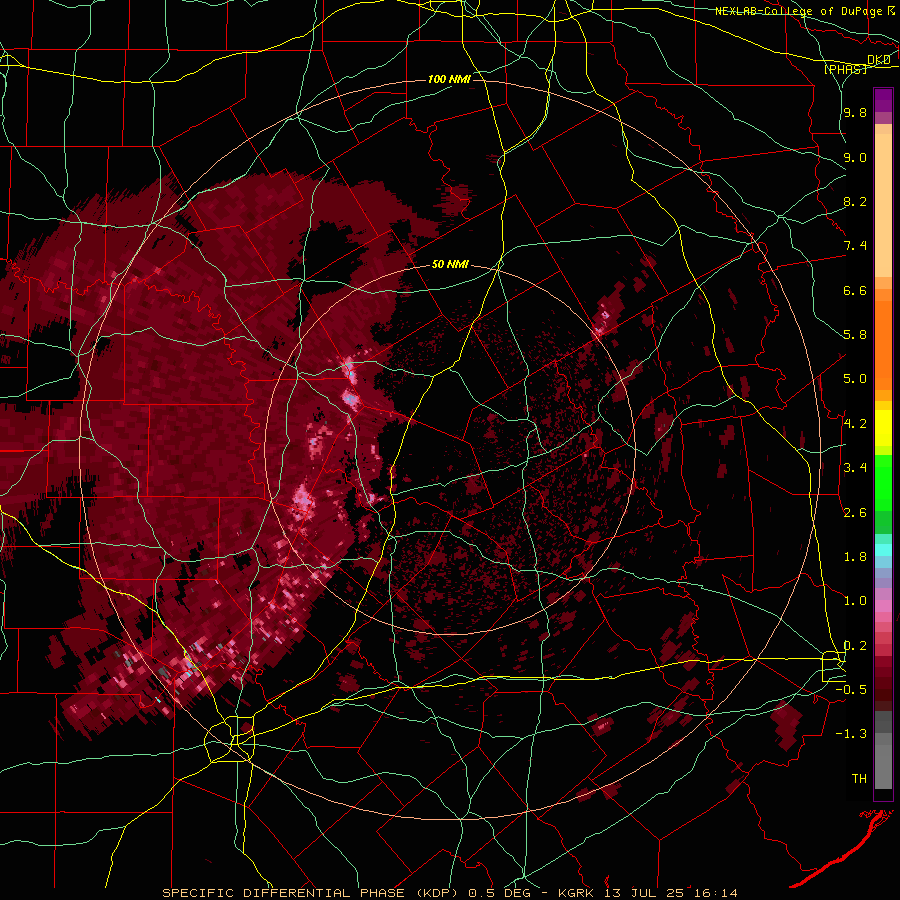This screenshot has width=900, height=900.
Task: Click the 100 NMI range ring label
Action: 449,79
